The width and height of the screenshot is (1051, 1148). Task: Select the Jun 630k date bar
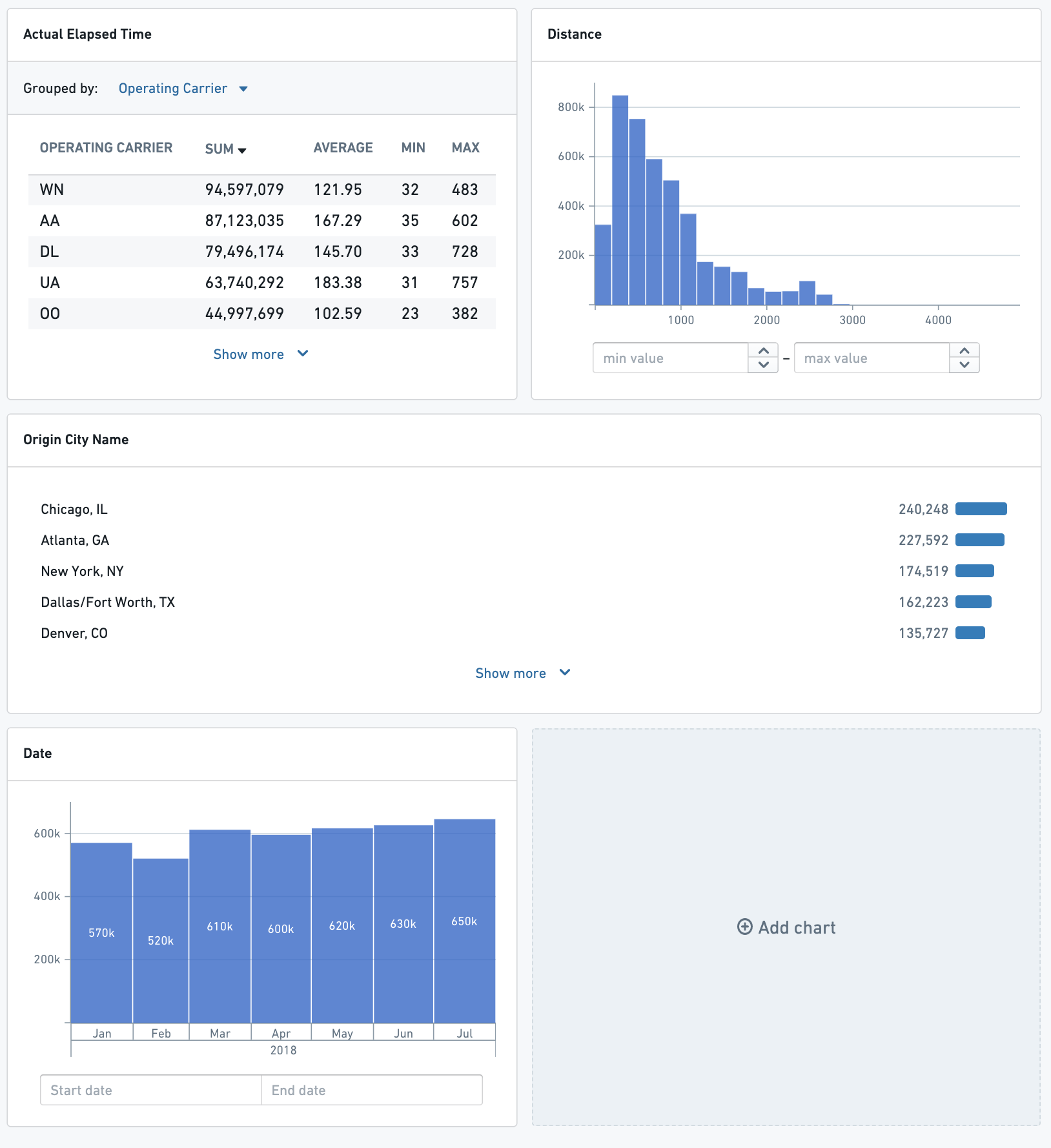click(x=403, y=924)
